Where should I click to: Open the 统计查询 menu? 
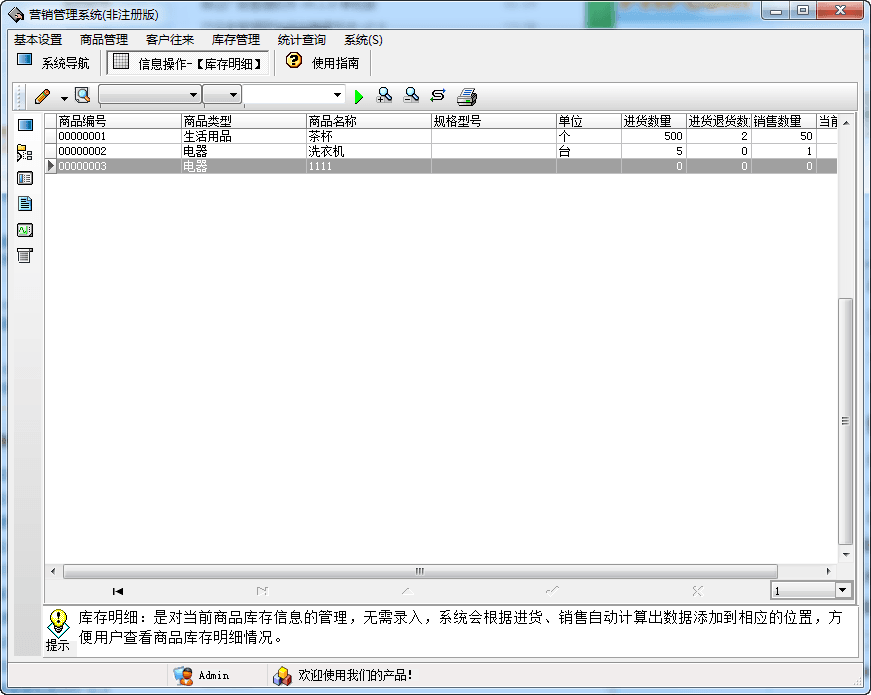tap(302, 40)
